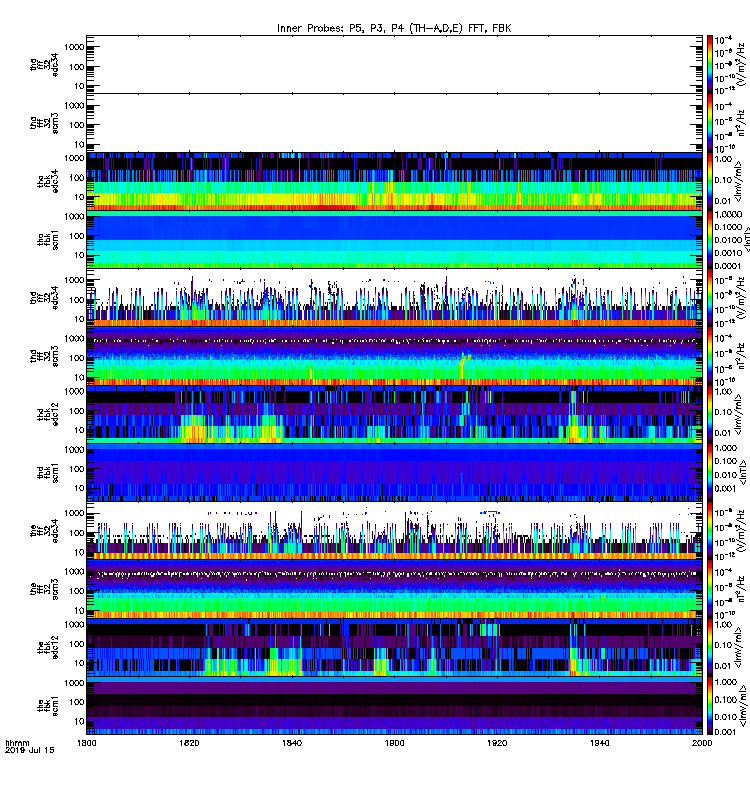Click the color bar beside thd fbk scm1

tap(710, 472)
